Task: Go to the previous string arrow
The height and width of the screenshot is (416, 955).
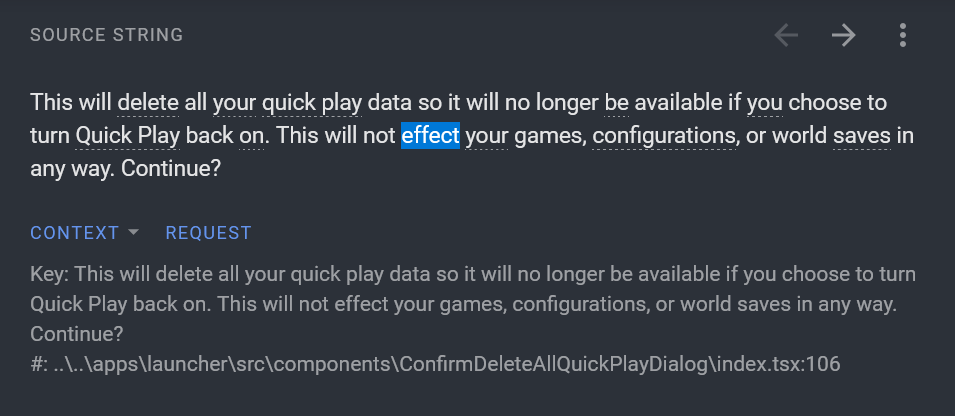Action: click(x=786, y=36)
